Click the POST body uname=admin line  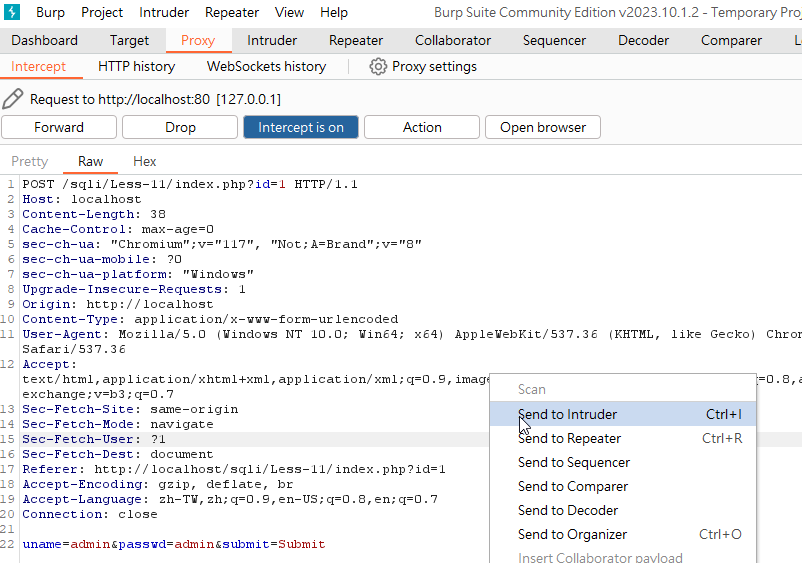pos(174,544)
